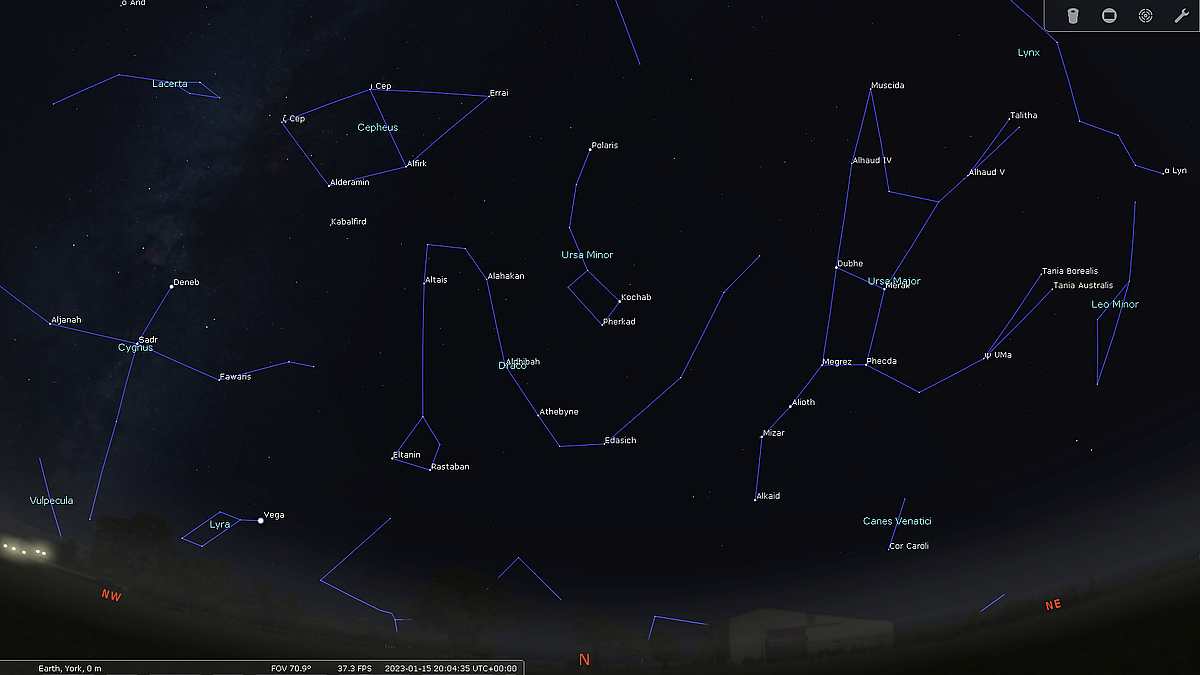Select the Pherkad star label
Image resolution: width=1200 pixels, height=675 pixels.
pyautogui.click(x=619, y=322)
